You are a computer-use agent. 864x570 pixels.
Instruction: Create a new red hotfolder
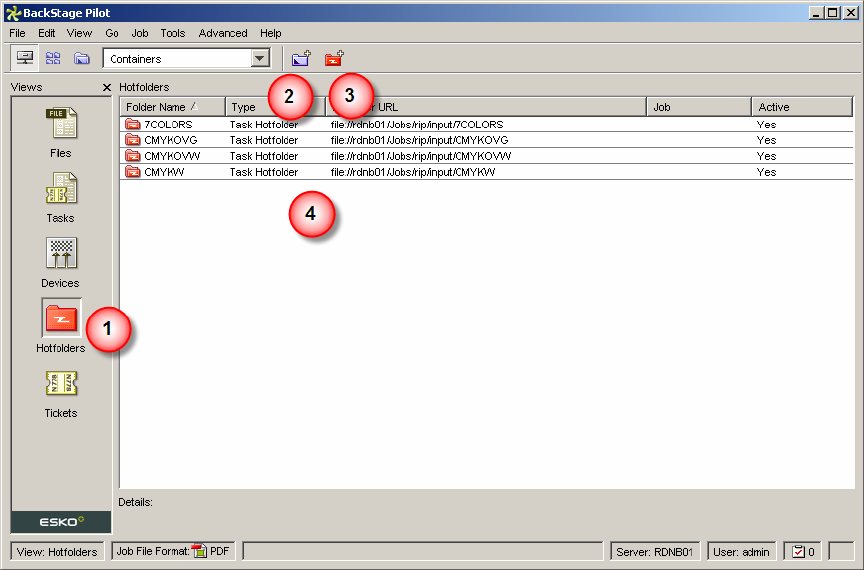[x=334, y=58]
